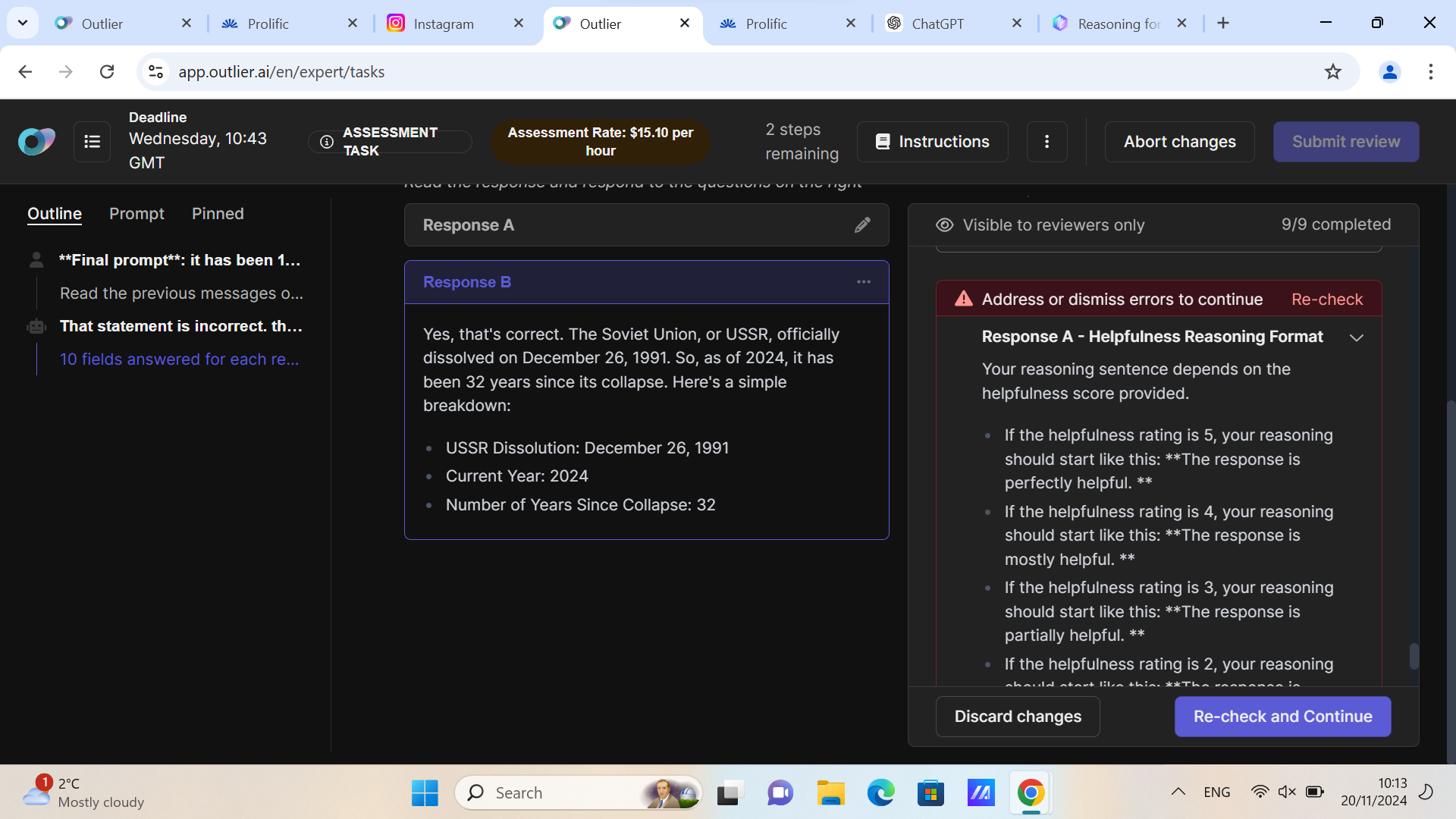Open Chrome from taskbar

[1031, 793]
